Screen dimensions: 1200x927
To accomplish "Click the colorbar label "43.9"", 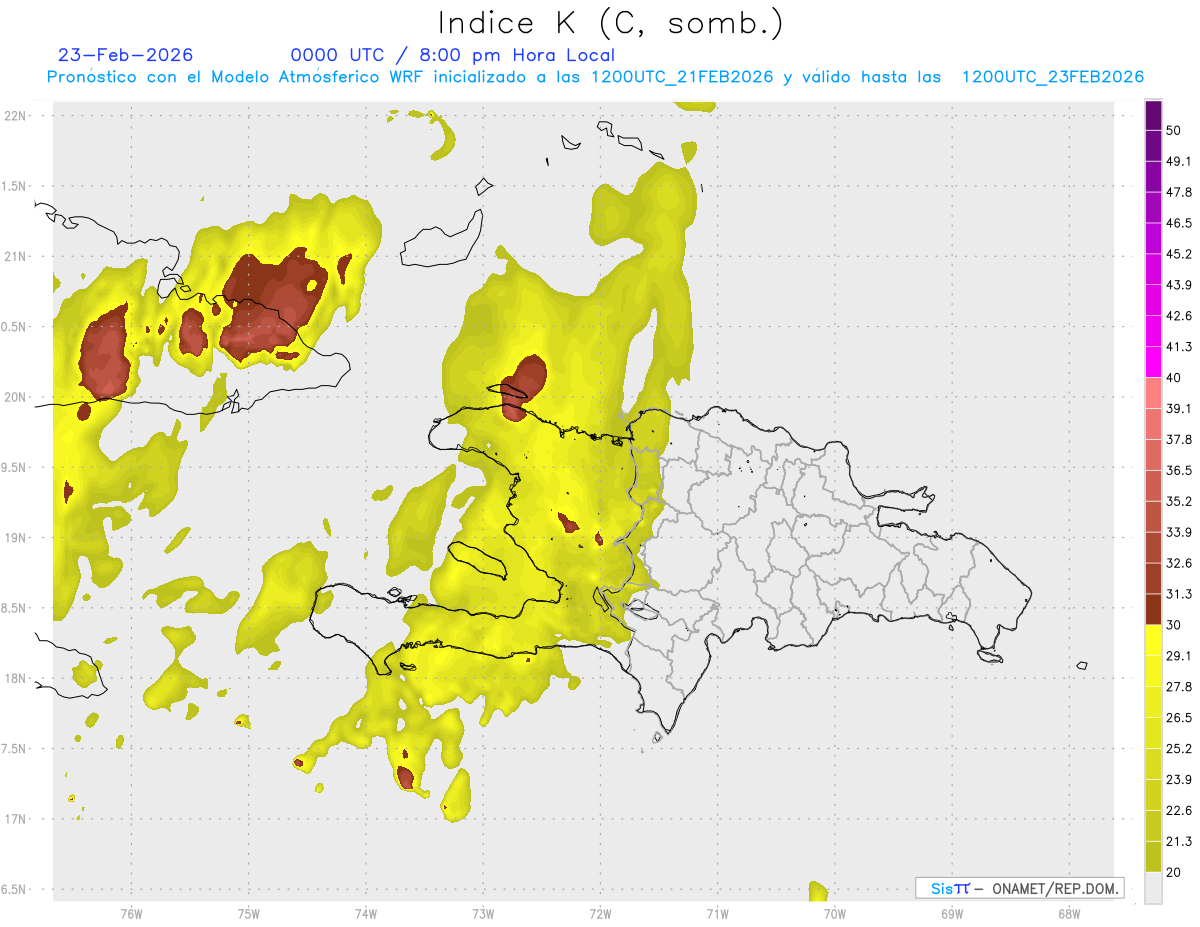I will coord(1179,285).
